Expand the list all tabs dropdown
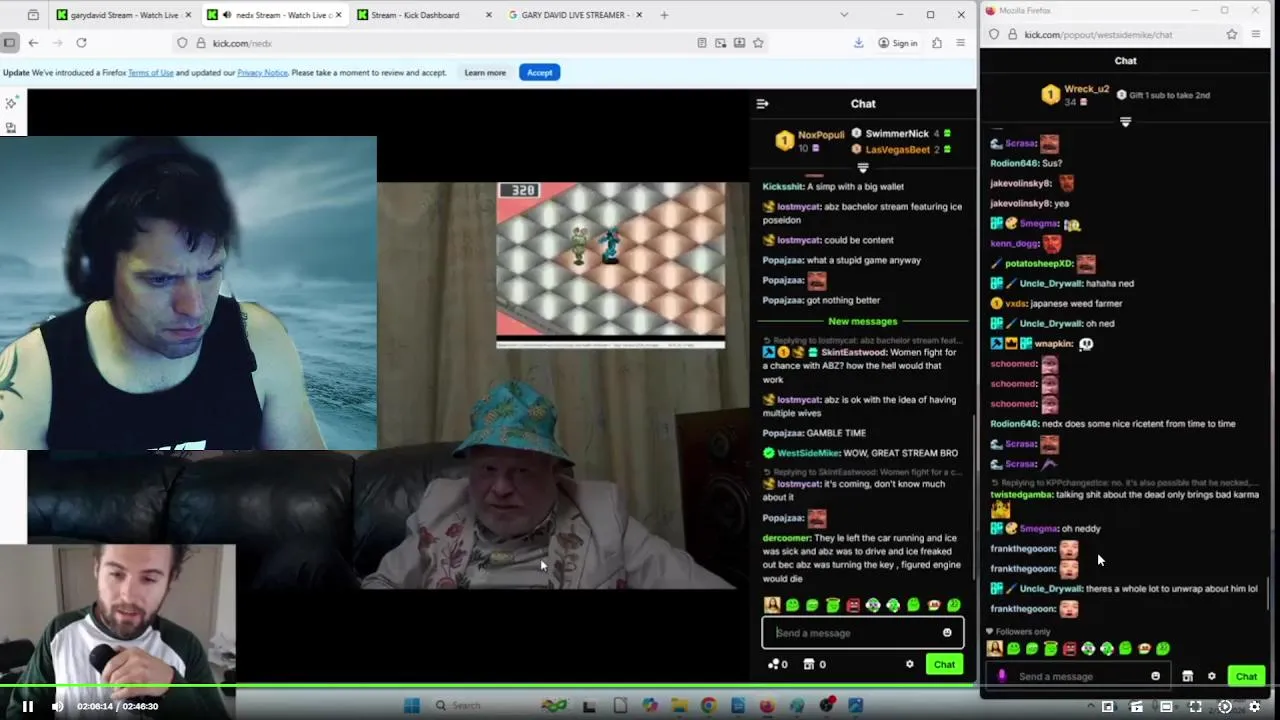Image resolution: width=1280 pixels, height=720 pixels. coord(844,15)
